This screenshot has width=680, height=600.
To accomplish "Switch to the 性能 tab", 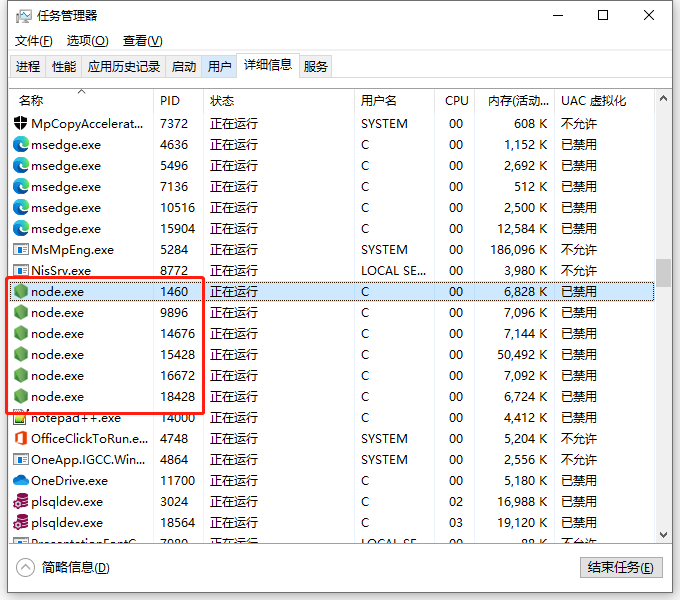I will (x=64, y=67).
